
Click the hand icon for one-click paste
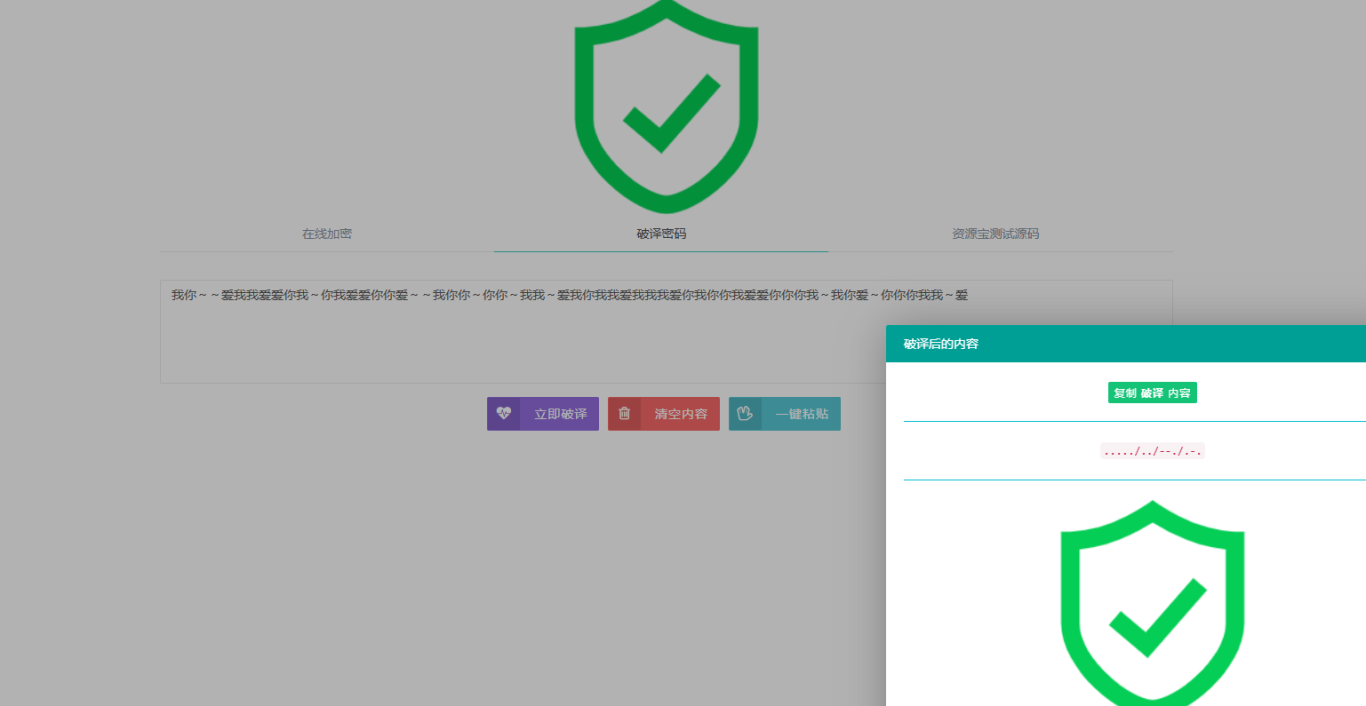coord(745,414)
